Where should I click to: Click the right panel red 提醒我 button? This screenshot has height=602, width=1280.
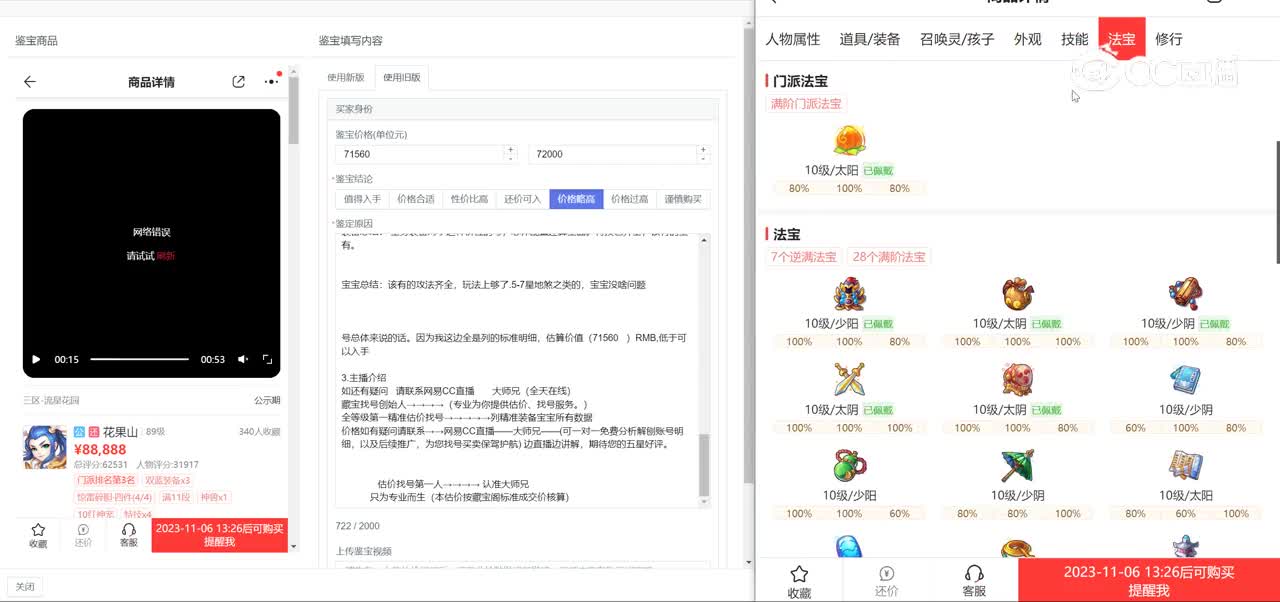pyautogui.click(x=1149, y=580)
